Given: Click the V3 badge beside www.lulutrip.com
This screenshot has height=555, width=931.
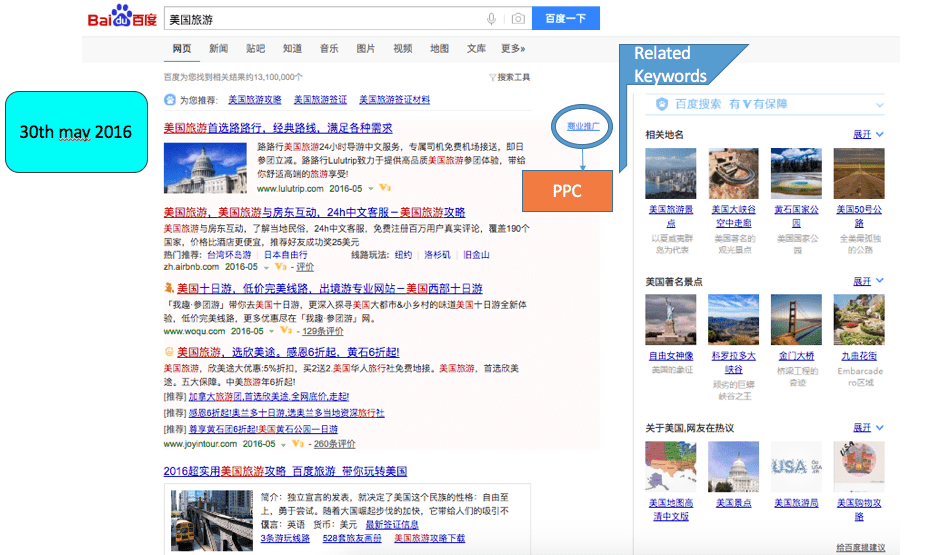Looking at the screenshot, I should pos(385,188).
